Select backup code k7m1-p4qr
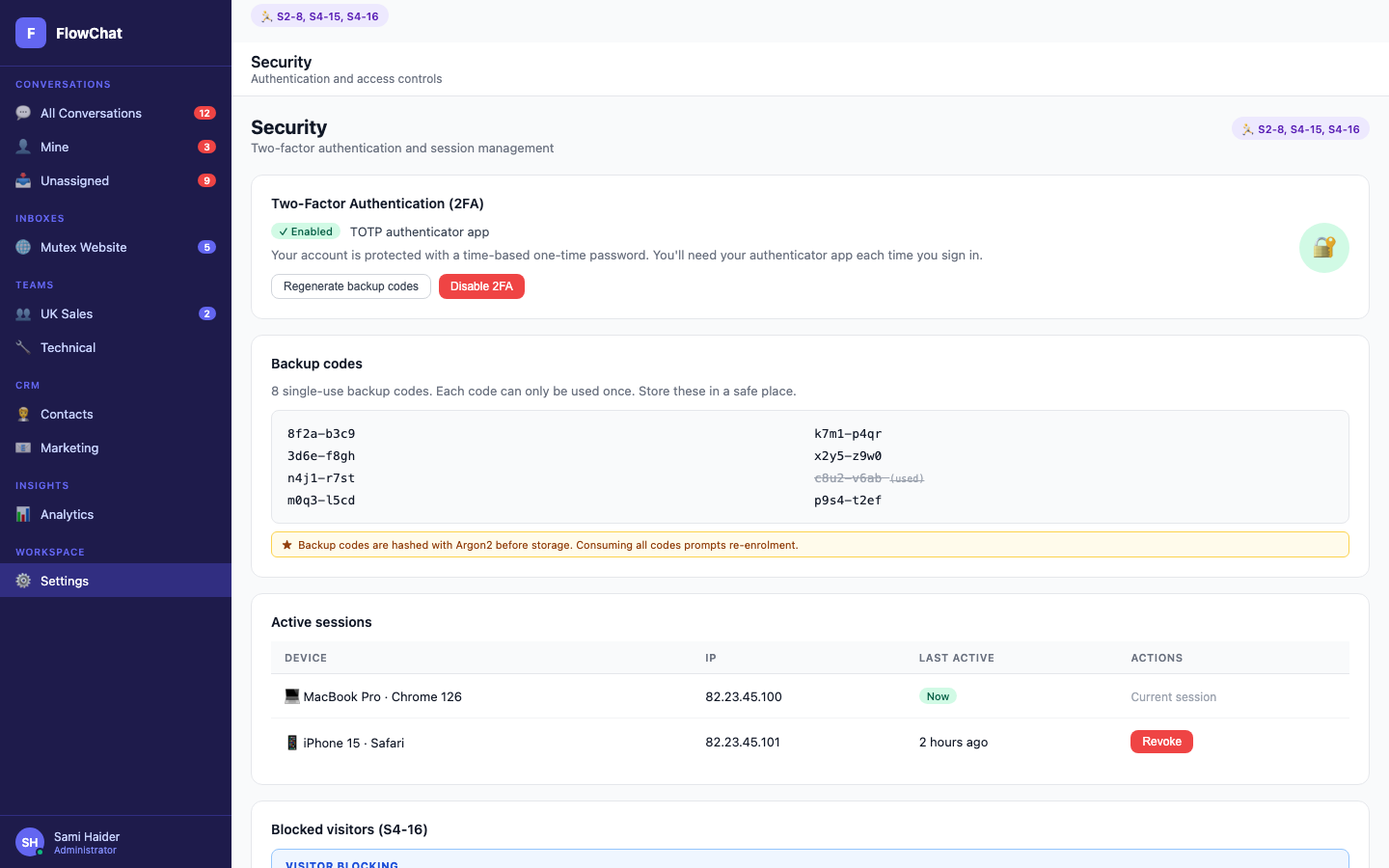 tap(848, 434)
